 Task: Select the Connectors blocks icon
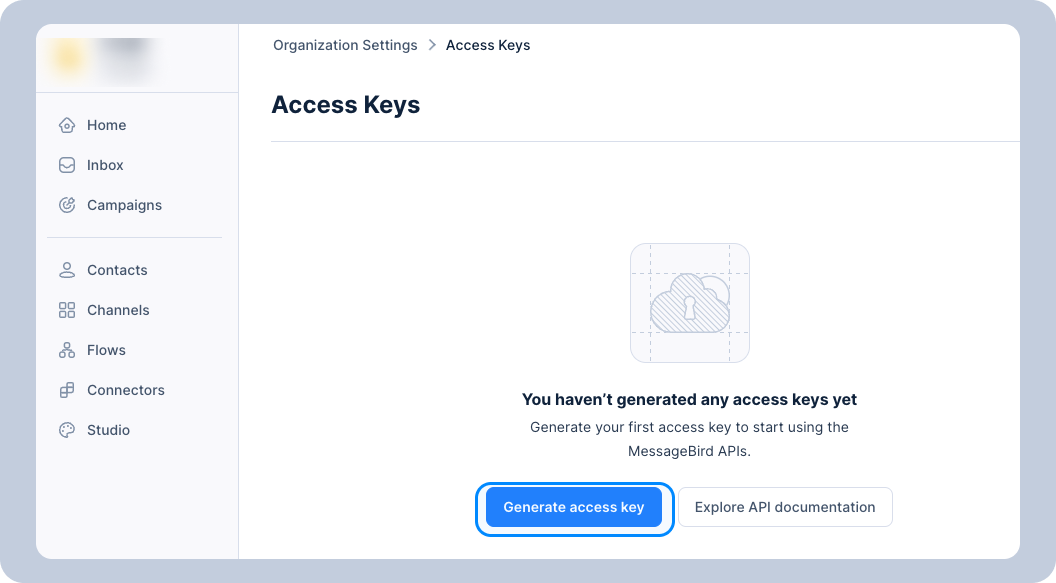tap(67, 390)
